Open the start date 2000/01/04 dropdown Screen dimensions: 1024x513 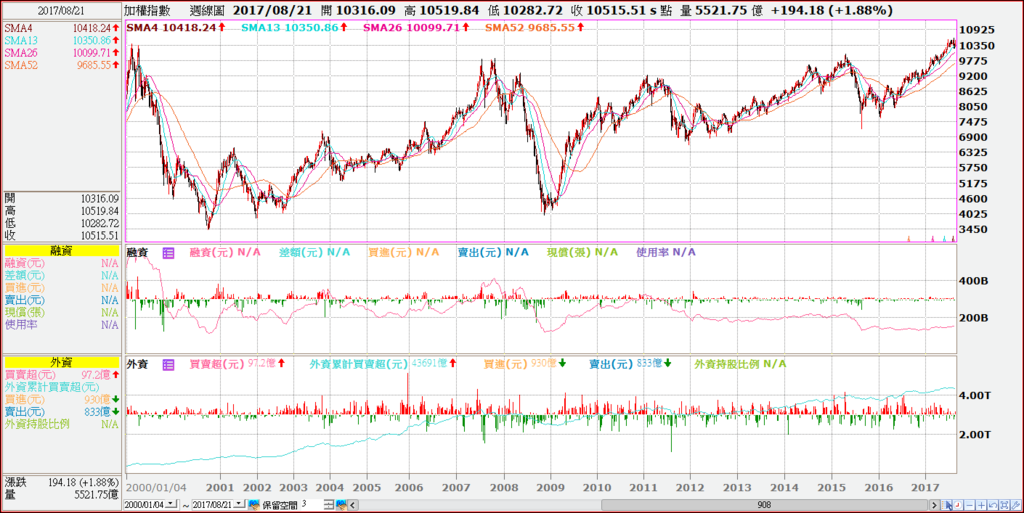pyautogui.click(x=171, y=505)
